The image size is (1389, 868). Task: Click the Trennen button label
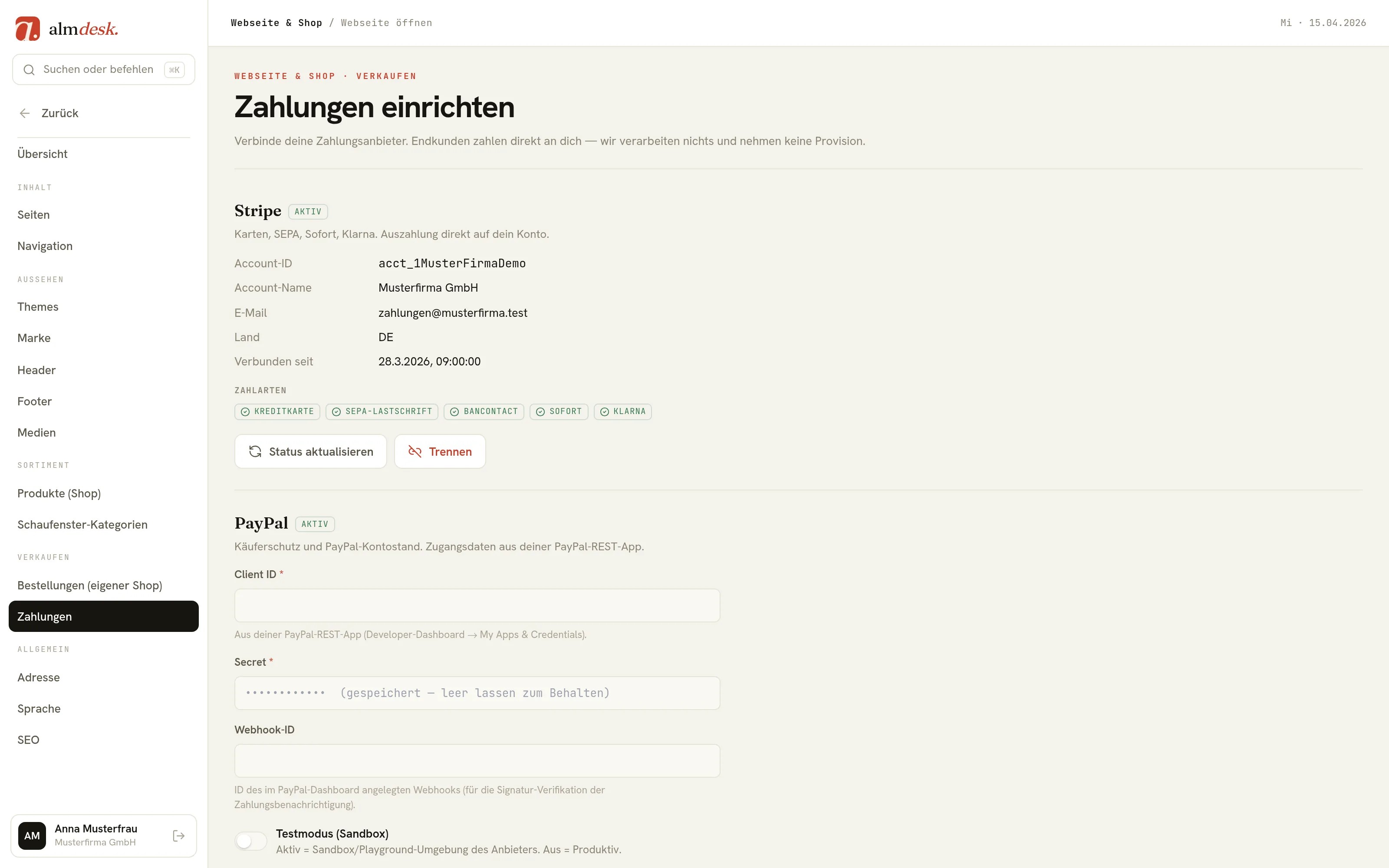(451, 452)
